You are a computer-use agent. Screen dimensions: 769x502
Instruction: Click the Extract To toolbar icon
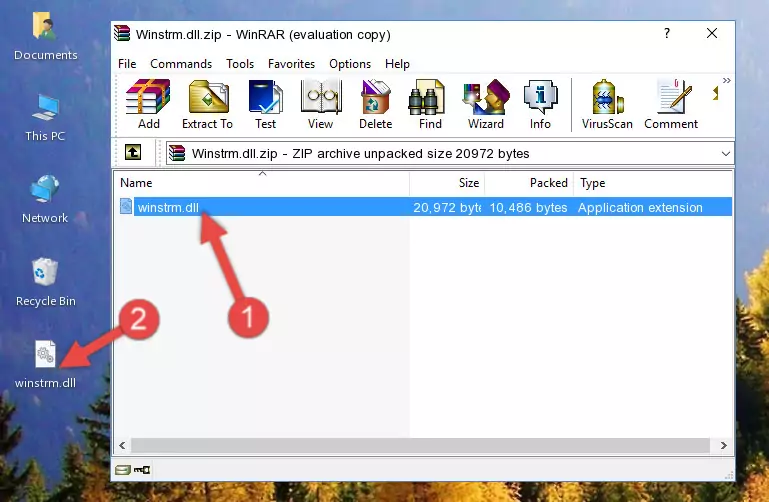click(207, 104)
